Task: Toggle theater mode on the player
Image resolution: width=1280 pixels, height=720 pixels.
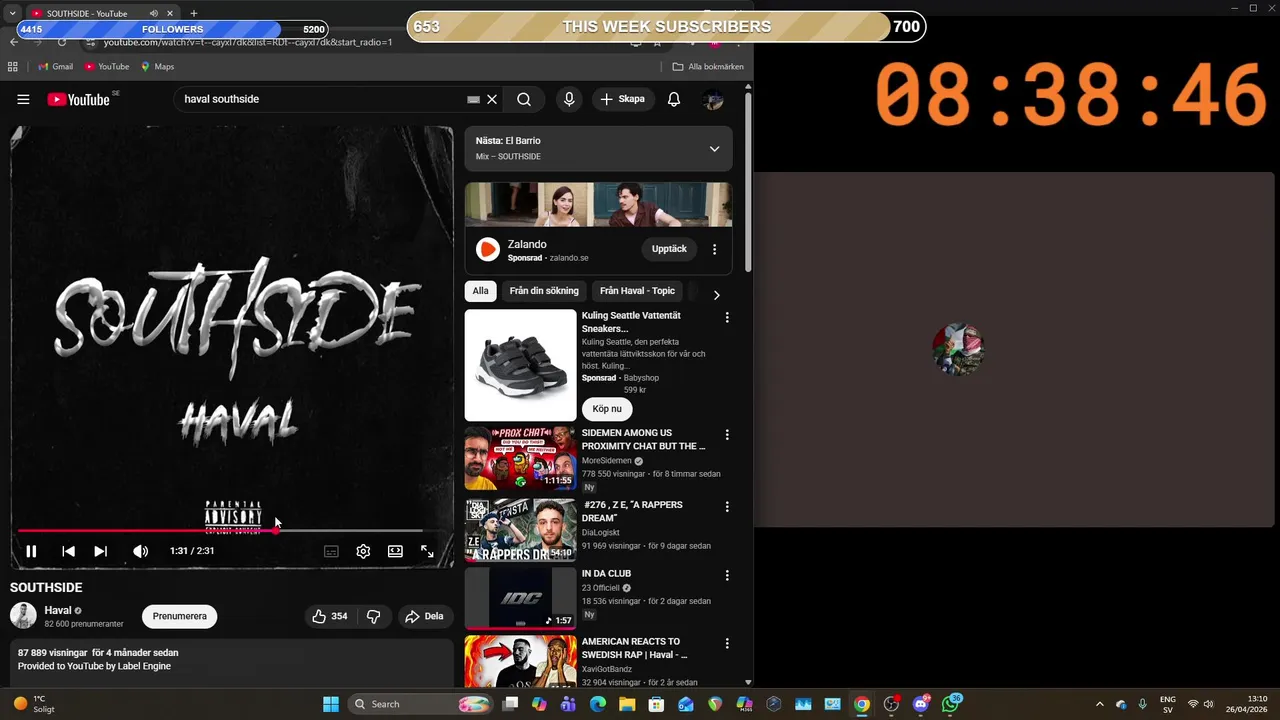Action: point(395,551)
